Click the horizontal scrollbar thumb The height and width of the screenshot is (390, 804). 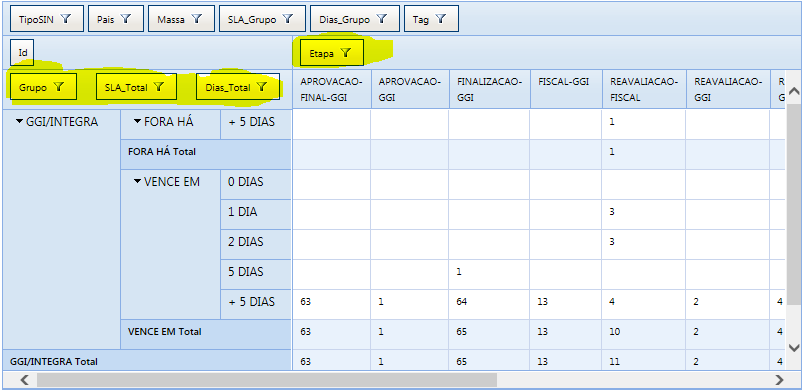(267, 380)
